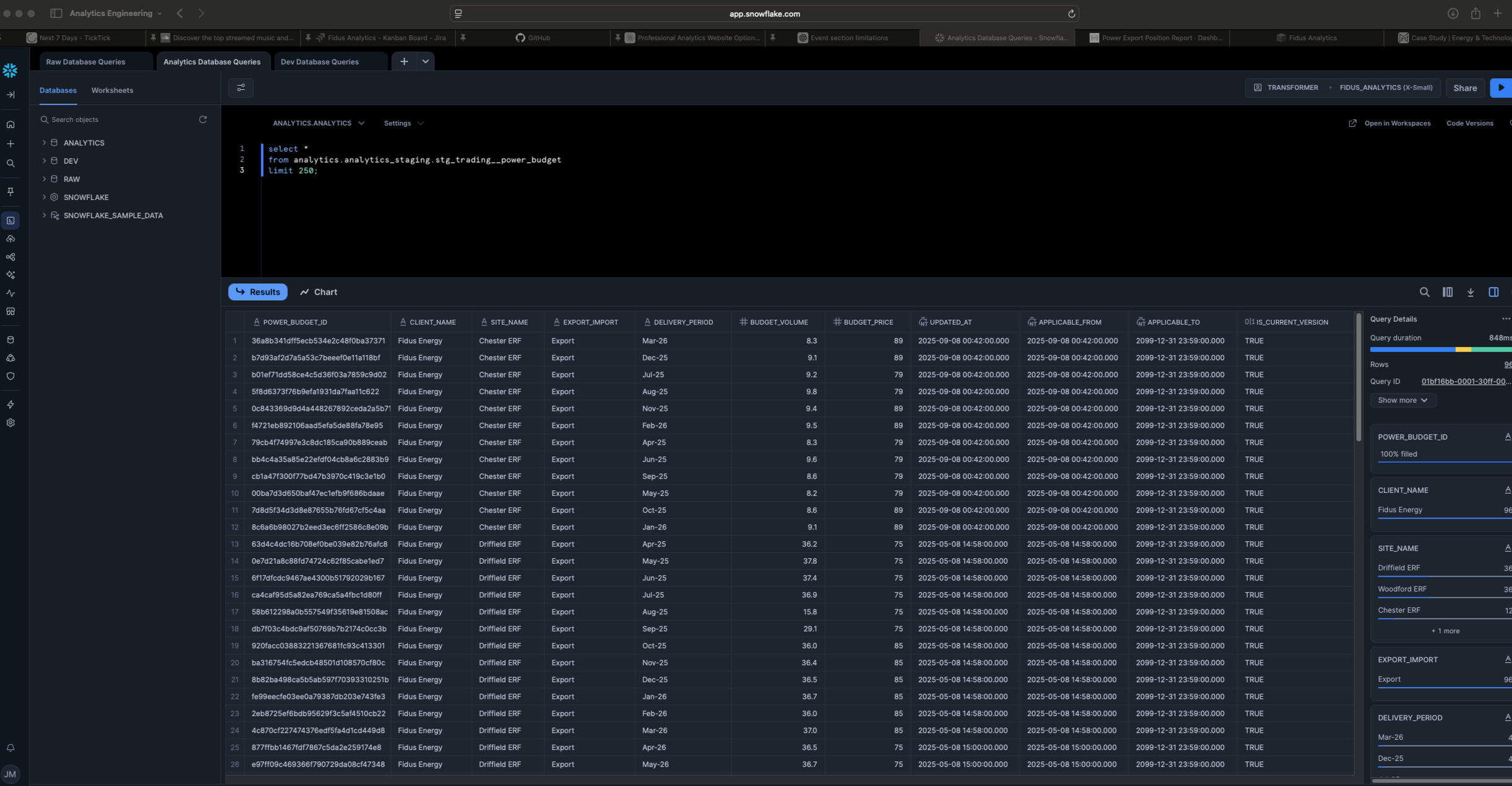The image size is (1512, 786).
Task: Open the Home icon in left sidebar
Action: point(11,124)
